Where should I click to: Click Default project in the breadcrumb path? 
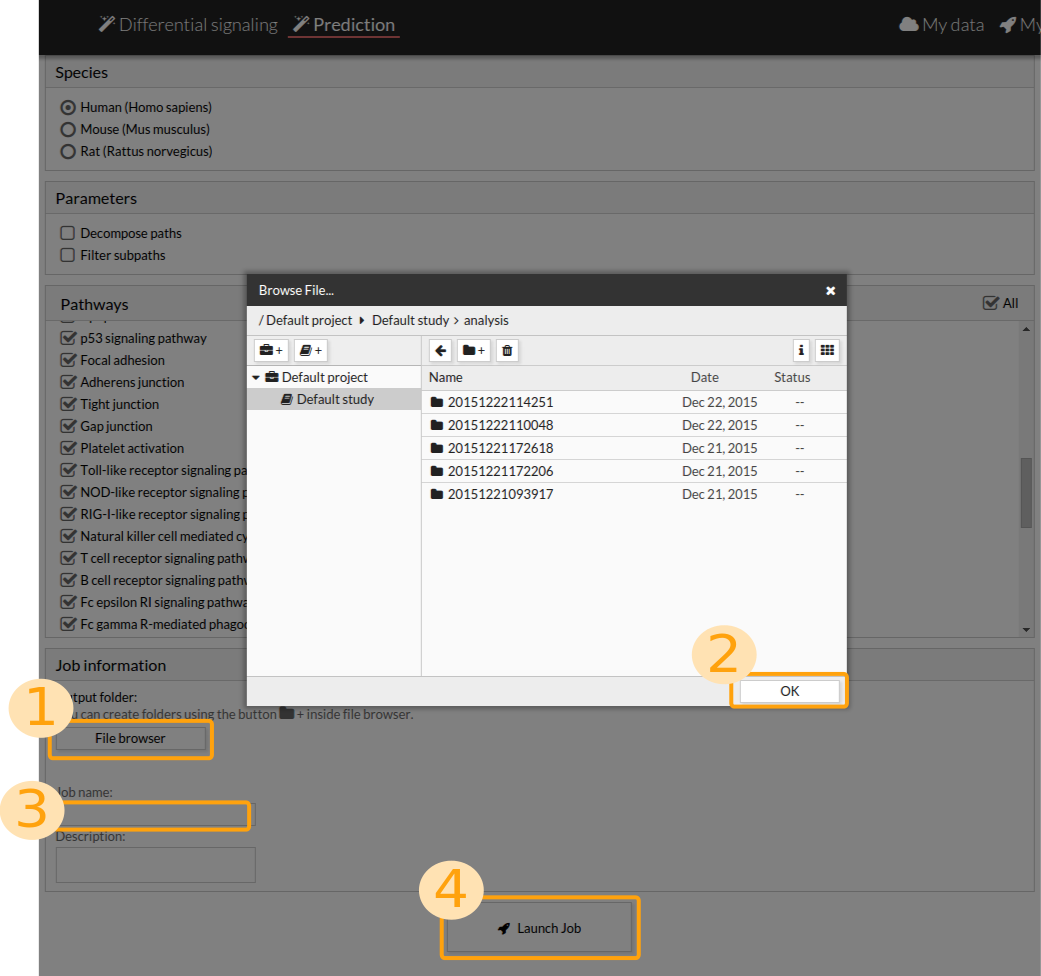click(x=309, y=320)
